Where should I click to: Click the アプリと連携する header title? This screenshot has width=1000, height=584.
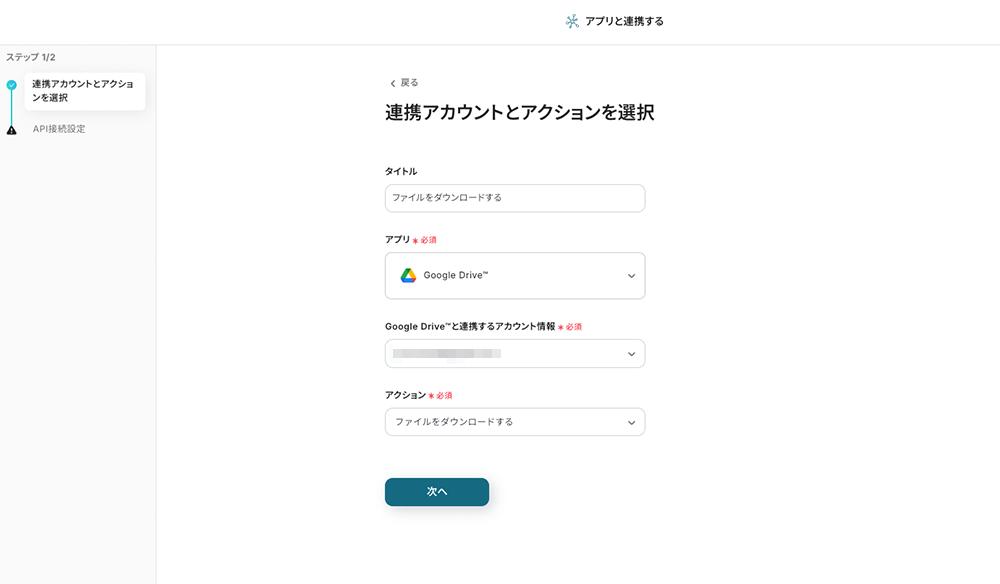click(624, 21)
